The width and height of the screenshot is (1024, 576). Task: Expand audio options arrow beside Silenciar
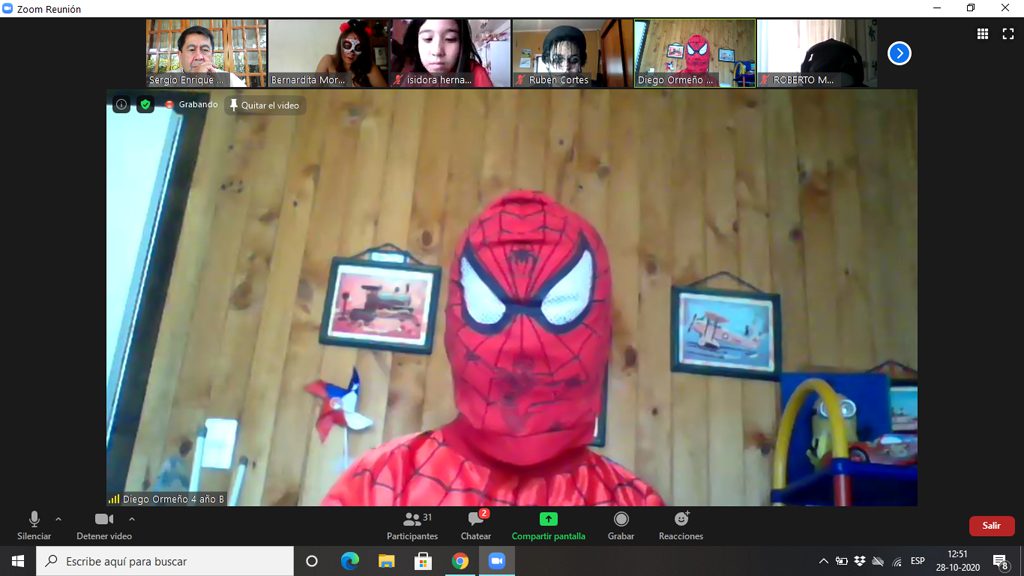(x=58, y=519)
